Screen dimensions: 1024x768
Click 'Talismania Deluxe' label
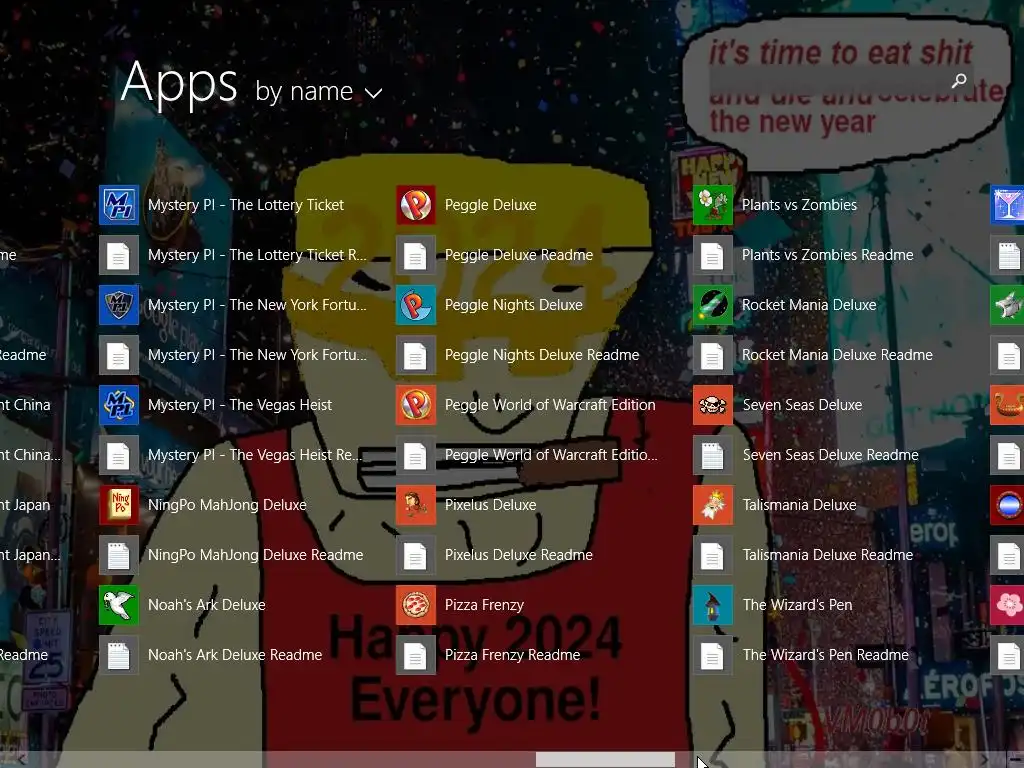tap(799, 505)
